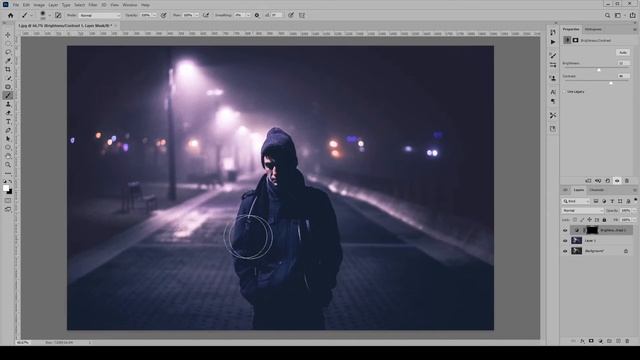Click the Auto button in Properties
Viewport: 640px width, 360px height.
(623, 53)
